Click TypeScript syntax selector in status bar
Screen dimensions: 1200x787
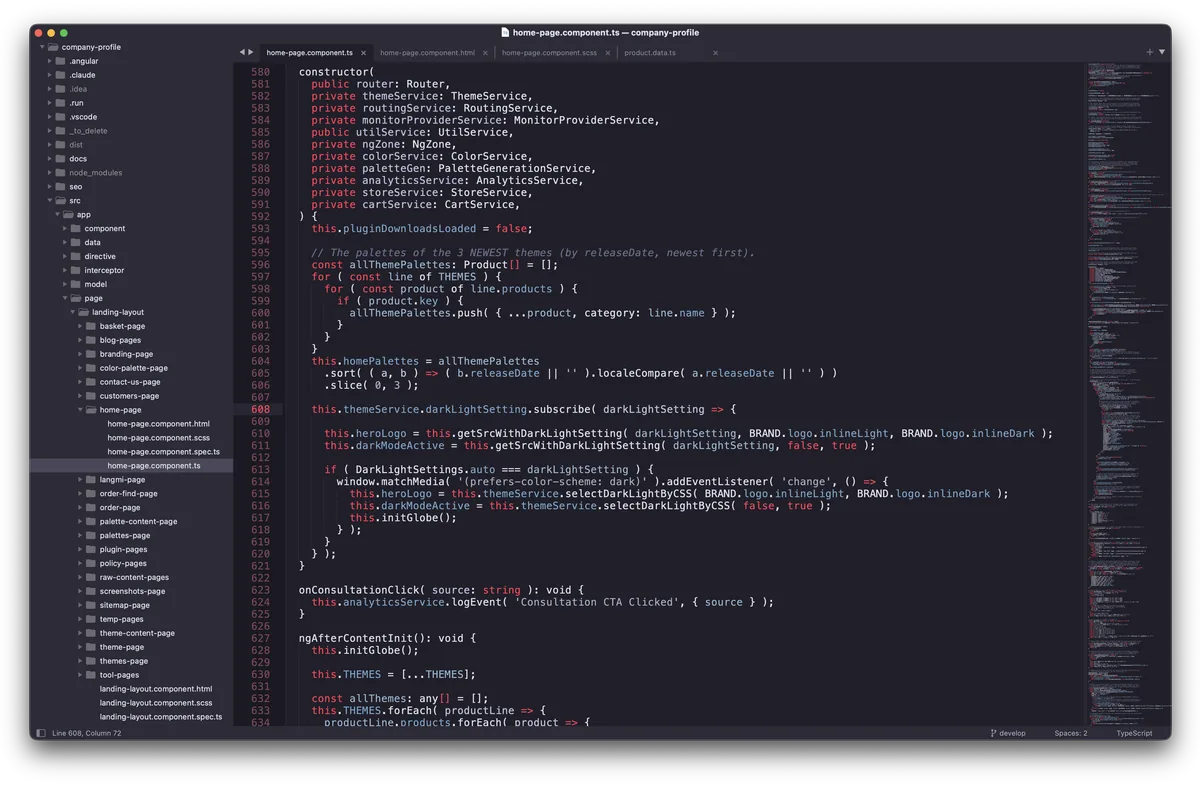[x=1135, y=733]
